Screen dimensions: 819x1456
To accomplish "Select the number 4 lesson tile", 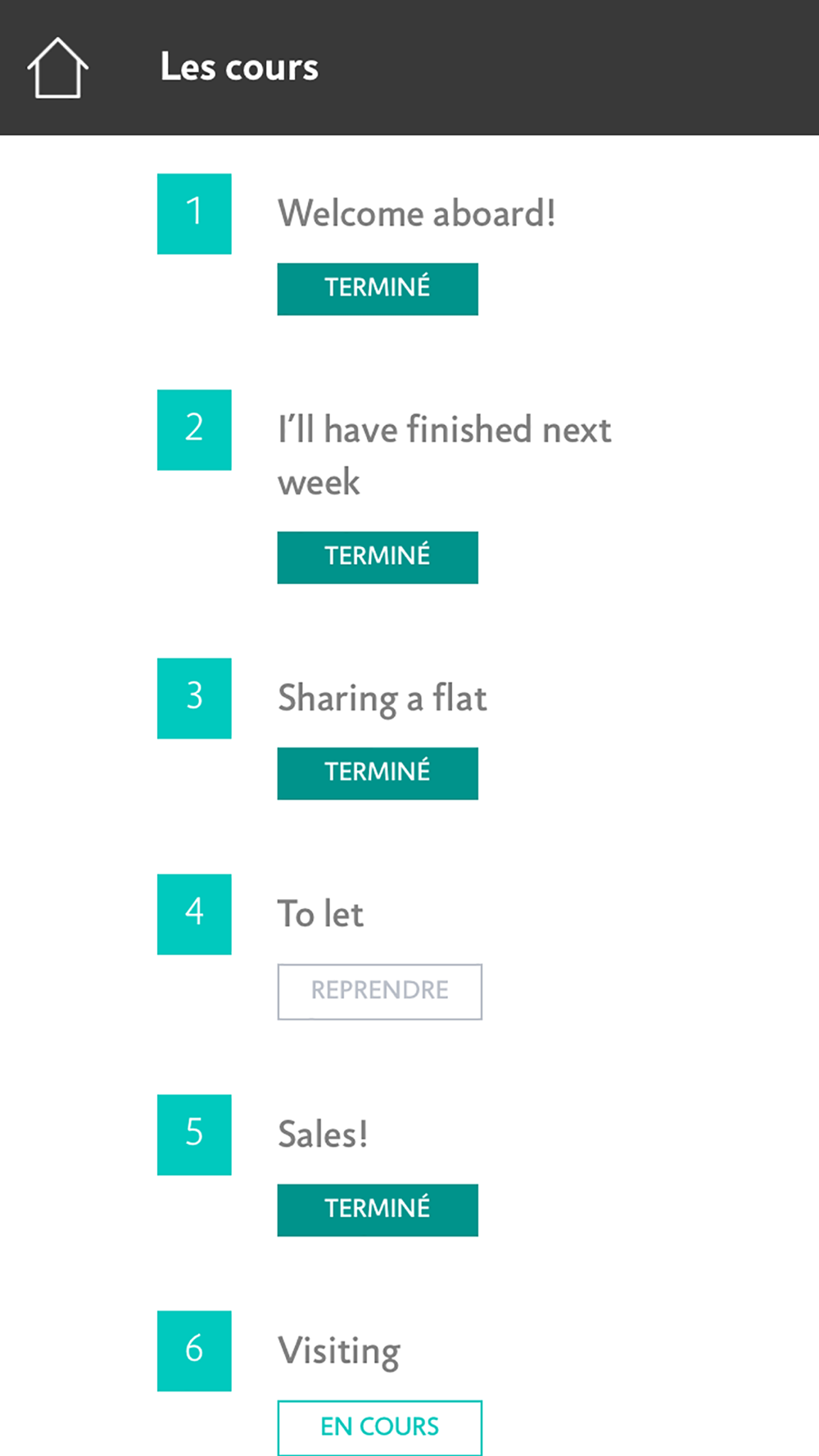I will tap(194, 915).
